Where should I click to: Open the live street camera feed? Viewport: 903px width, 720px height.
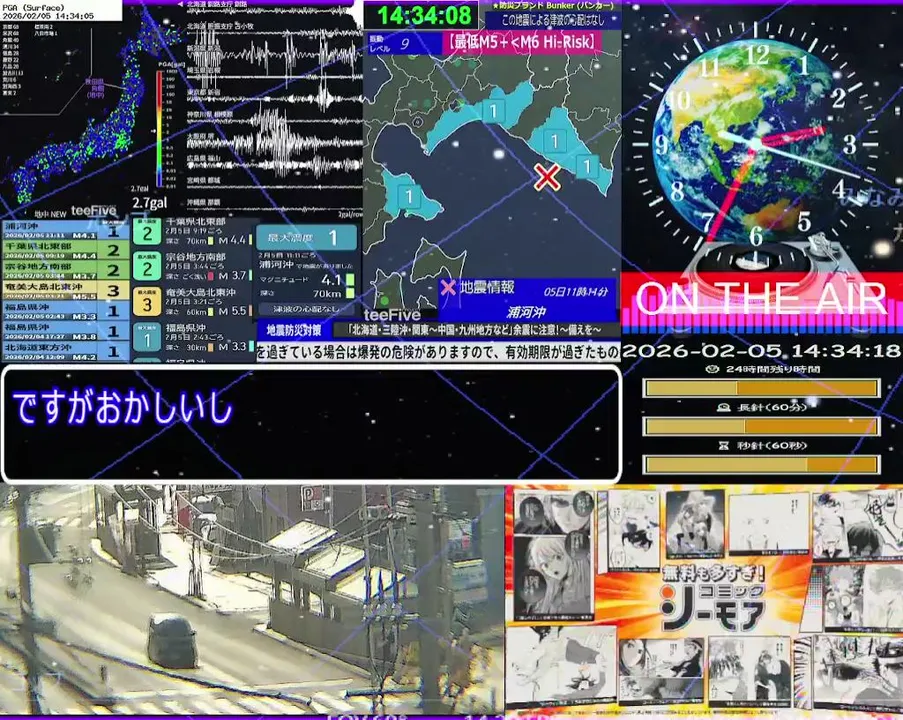252,600
